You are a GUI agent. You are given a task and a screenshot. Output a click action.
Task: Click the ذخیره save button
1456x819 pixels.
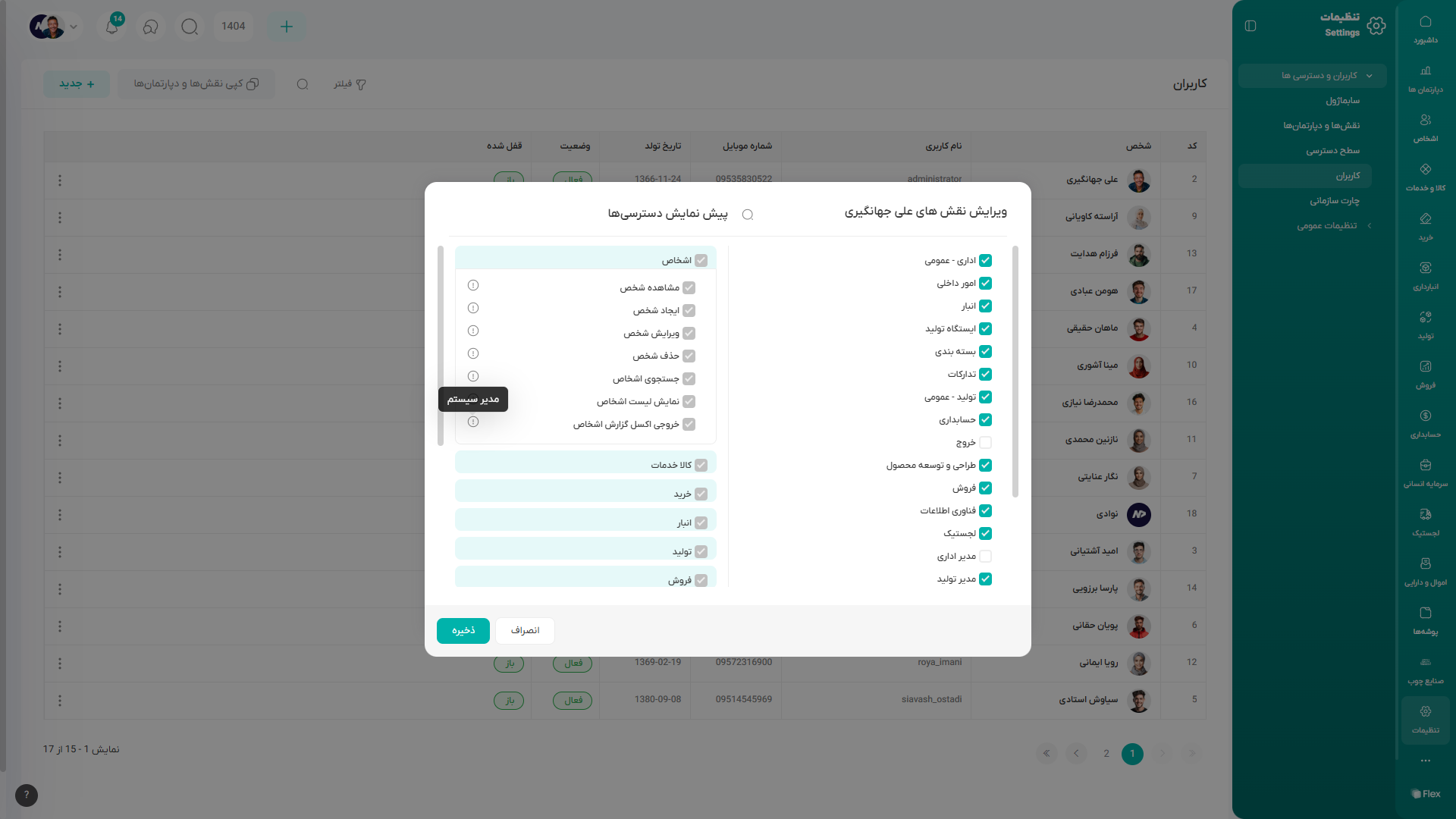point(463,631)
